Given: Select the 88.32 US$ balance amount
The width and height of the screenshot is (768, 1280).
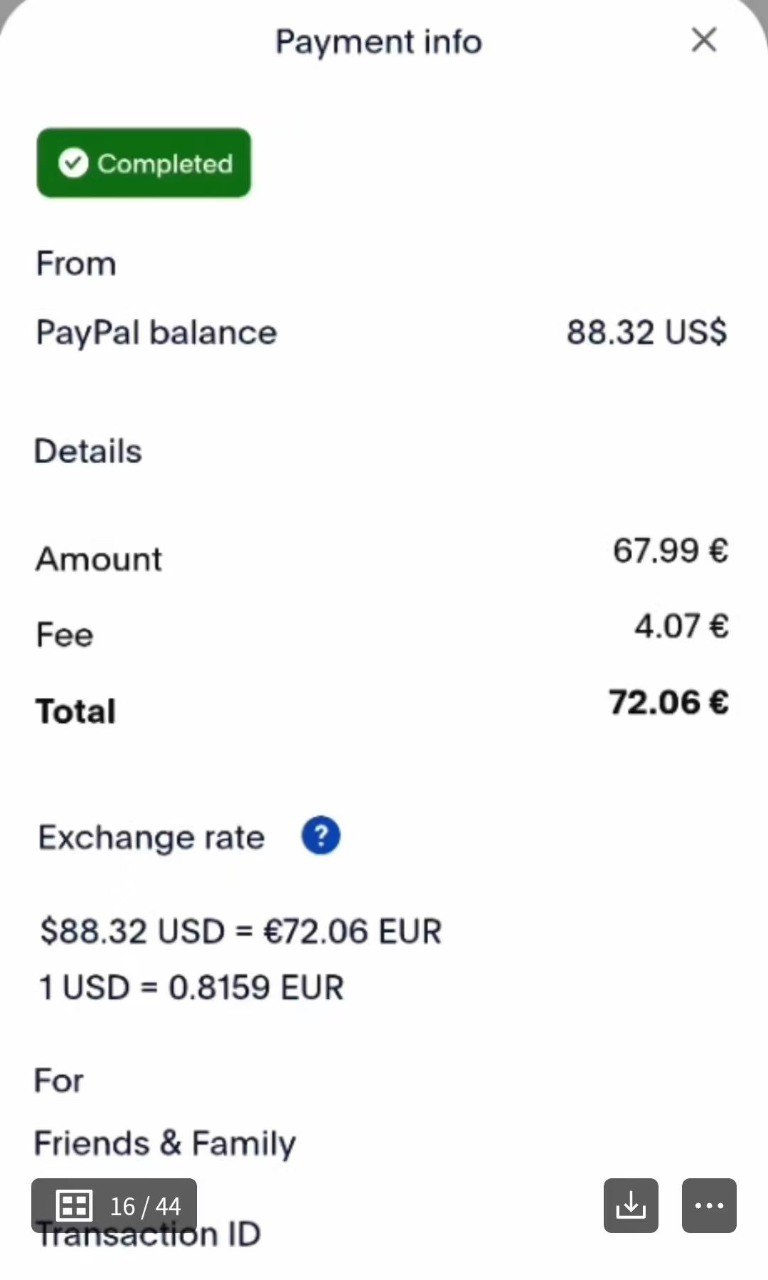Looking at the screenshot, I should point(646,332).
